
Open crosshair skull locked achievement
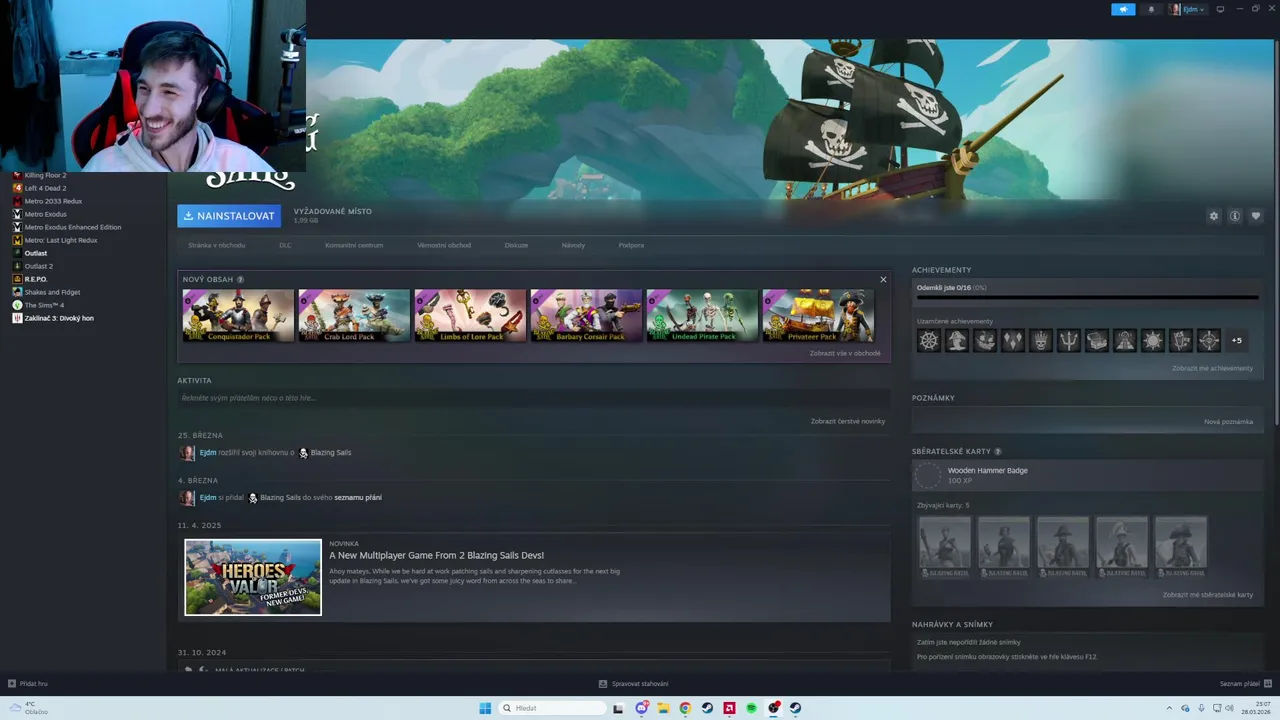point(1208,341)
